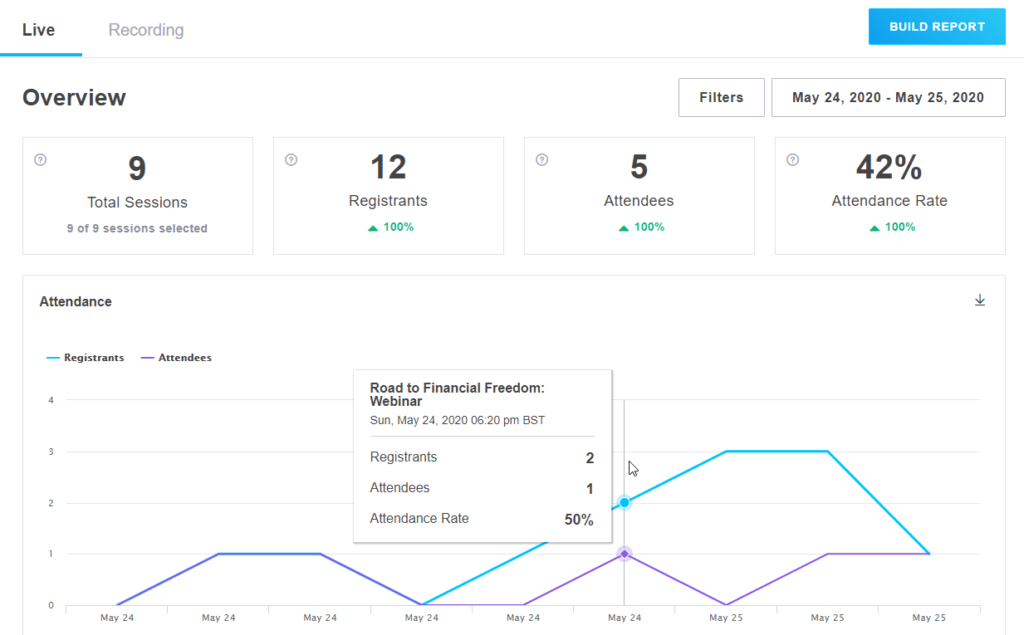Image resolution: width=1024 pixels, height=635 pixels.
Task: Click help icon on Total Sessions card
Action: pos(40,159)
